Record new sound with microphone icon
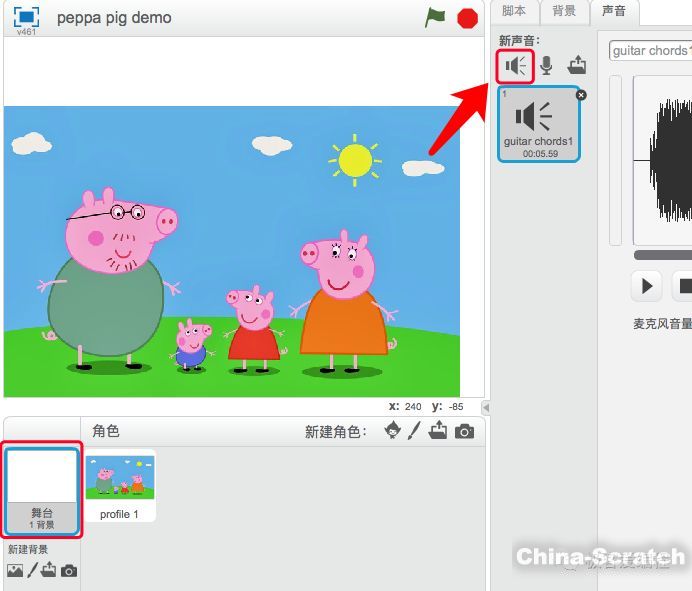 click(x=547, y=66)
